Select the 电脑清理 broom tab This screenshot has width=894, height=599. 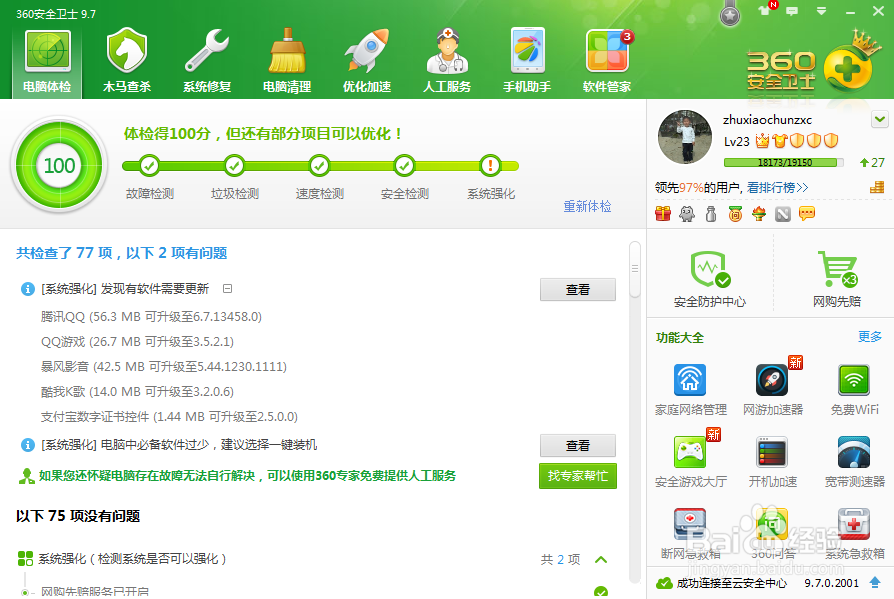click(287, 62)
